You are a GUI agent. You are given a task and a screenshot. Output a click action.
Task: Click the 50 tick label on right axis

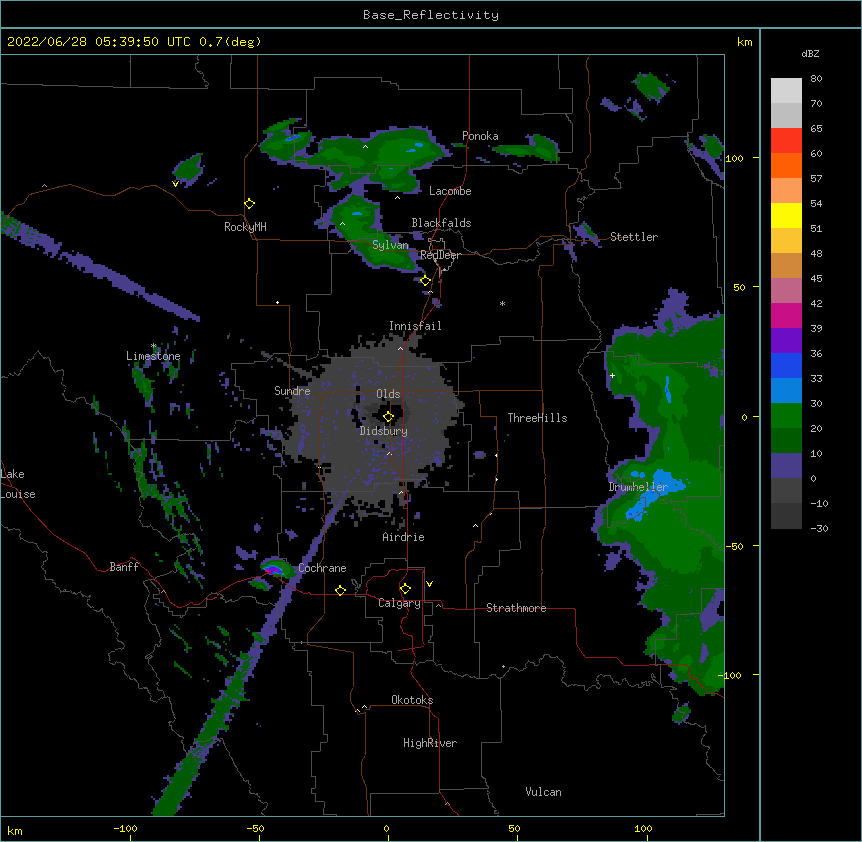pos(739,287)
